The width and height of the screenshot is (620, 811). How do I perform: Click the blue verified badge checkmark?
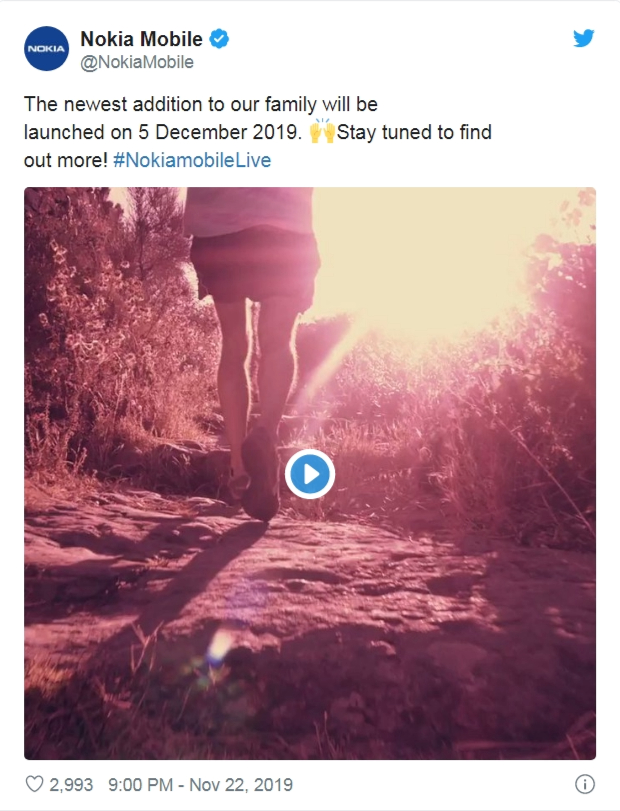click(x=219, y=39)
